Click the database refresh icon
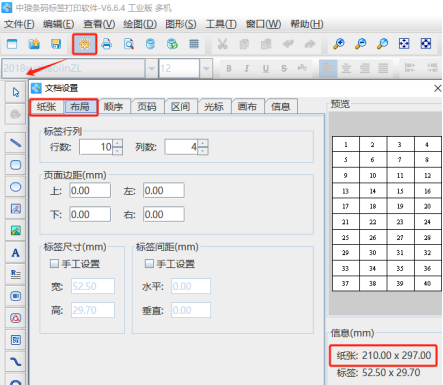The image size is (443, 385). coord(172,44)
